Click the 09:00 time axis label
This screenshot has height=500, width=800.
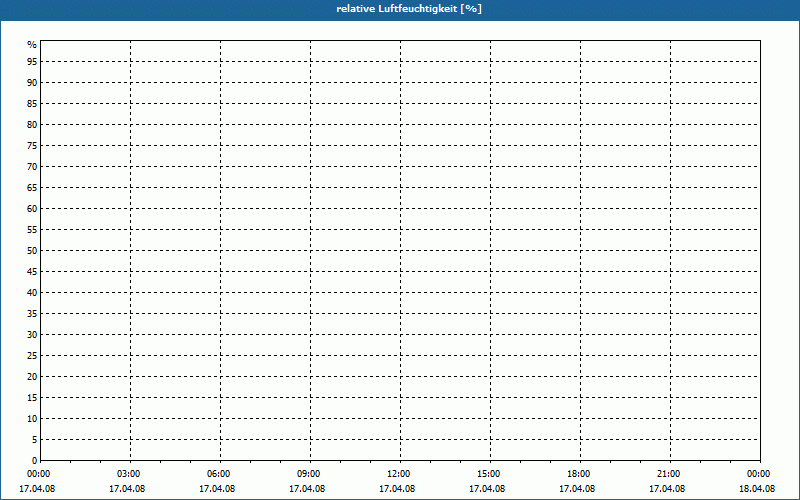(x=308, y=474)
